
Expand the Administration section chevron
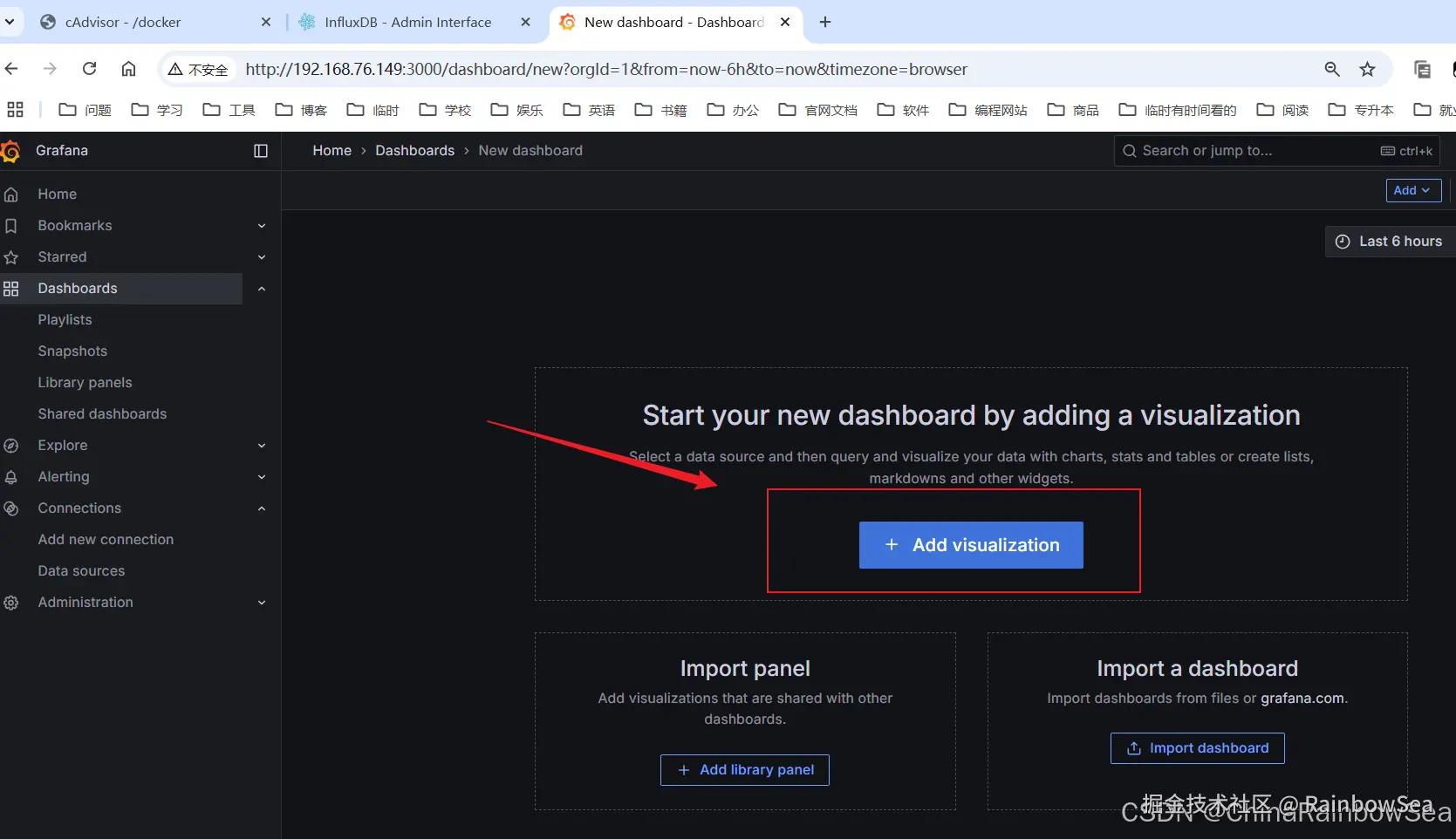pyautogui.click(x=262, y=603)
